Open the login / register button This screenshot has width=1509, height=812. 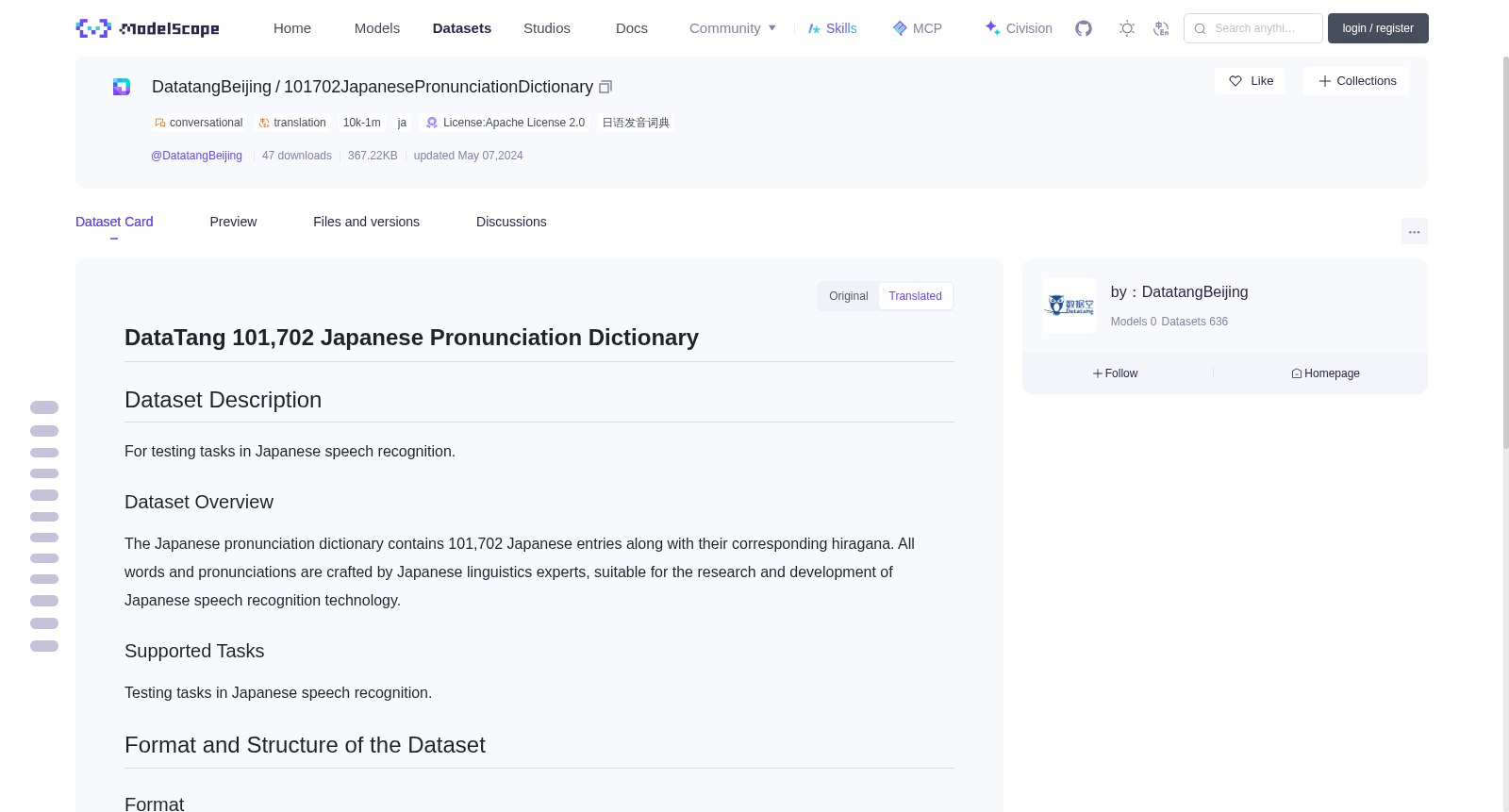pos(1378,28)
